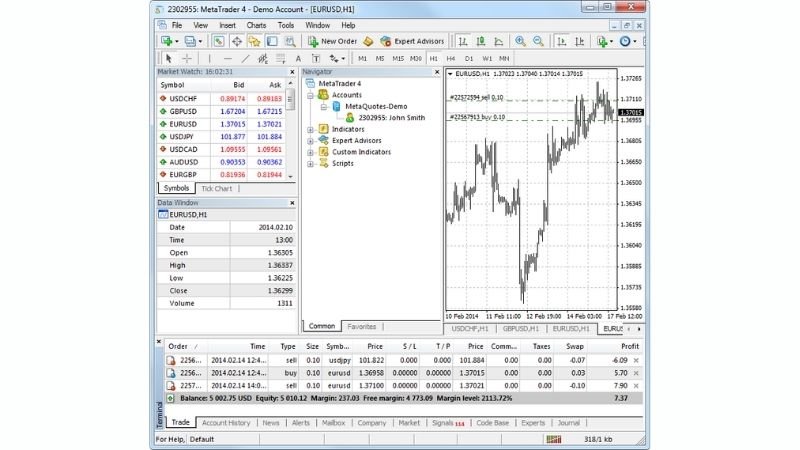Switch timeframe to M1

[x=362, y=59]
